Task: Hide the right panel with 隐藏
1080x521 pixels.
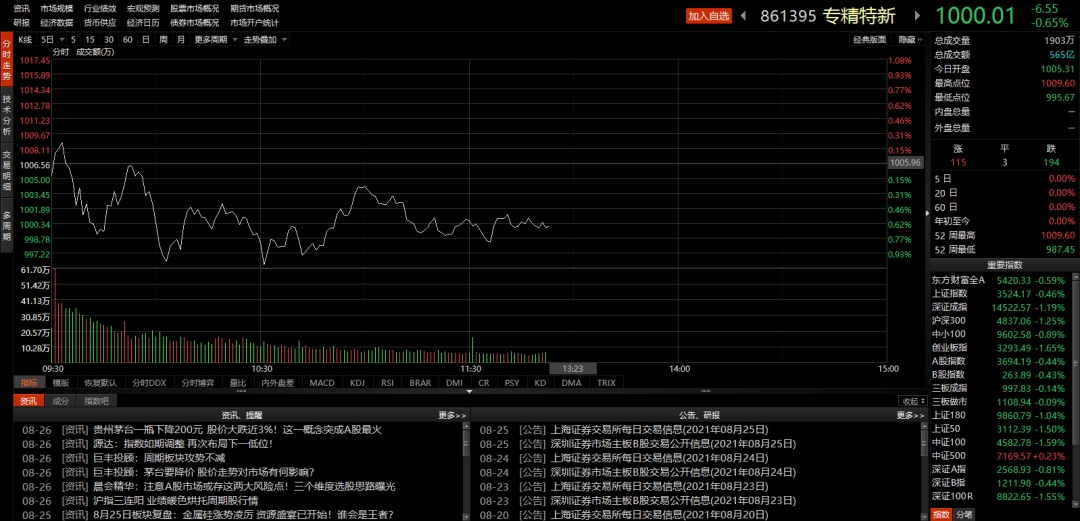Action: pos(911,40)
